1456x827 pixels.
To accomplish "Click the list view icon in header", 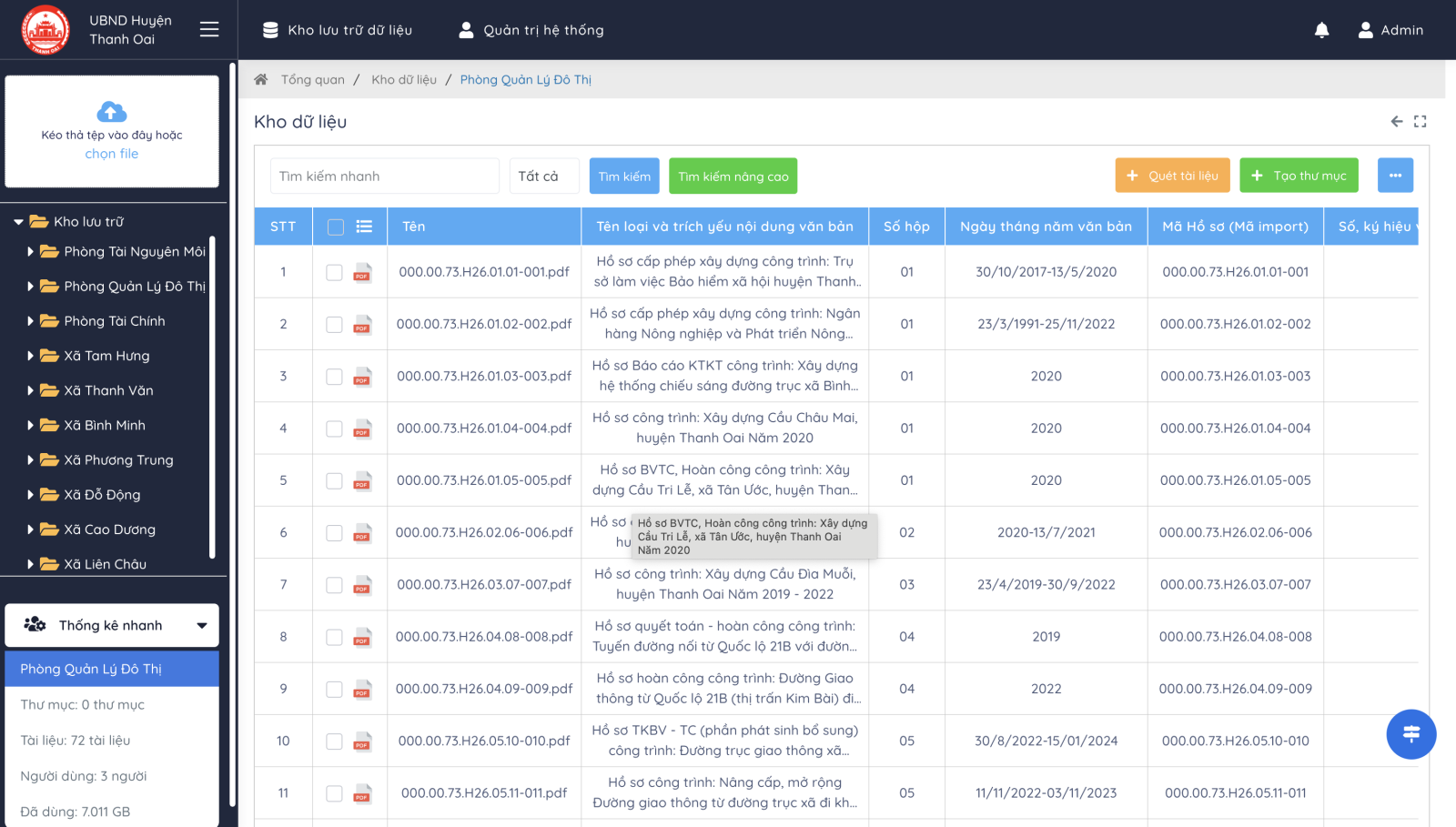I will pyautogui.click(x=364, y=227).
